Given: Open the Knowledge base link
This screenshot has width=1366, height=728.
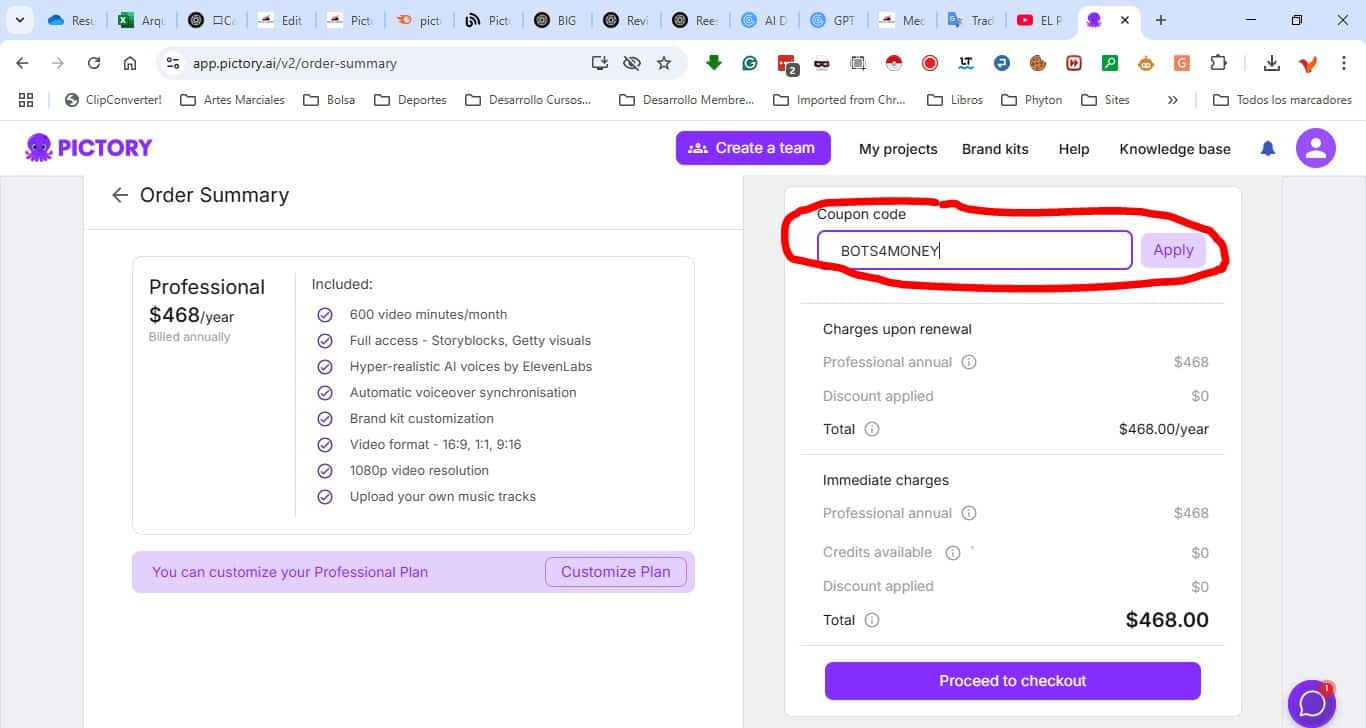Looking at the screenshot, I should point(1174,149).
